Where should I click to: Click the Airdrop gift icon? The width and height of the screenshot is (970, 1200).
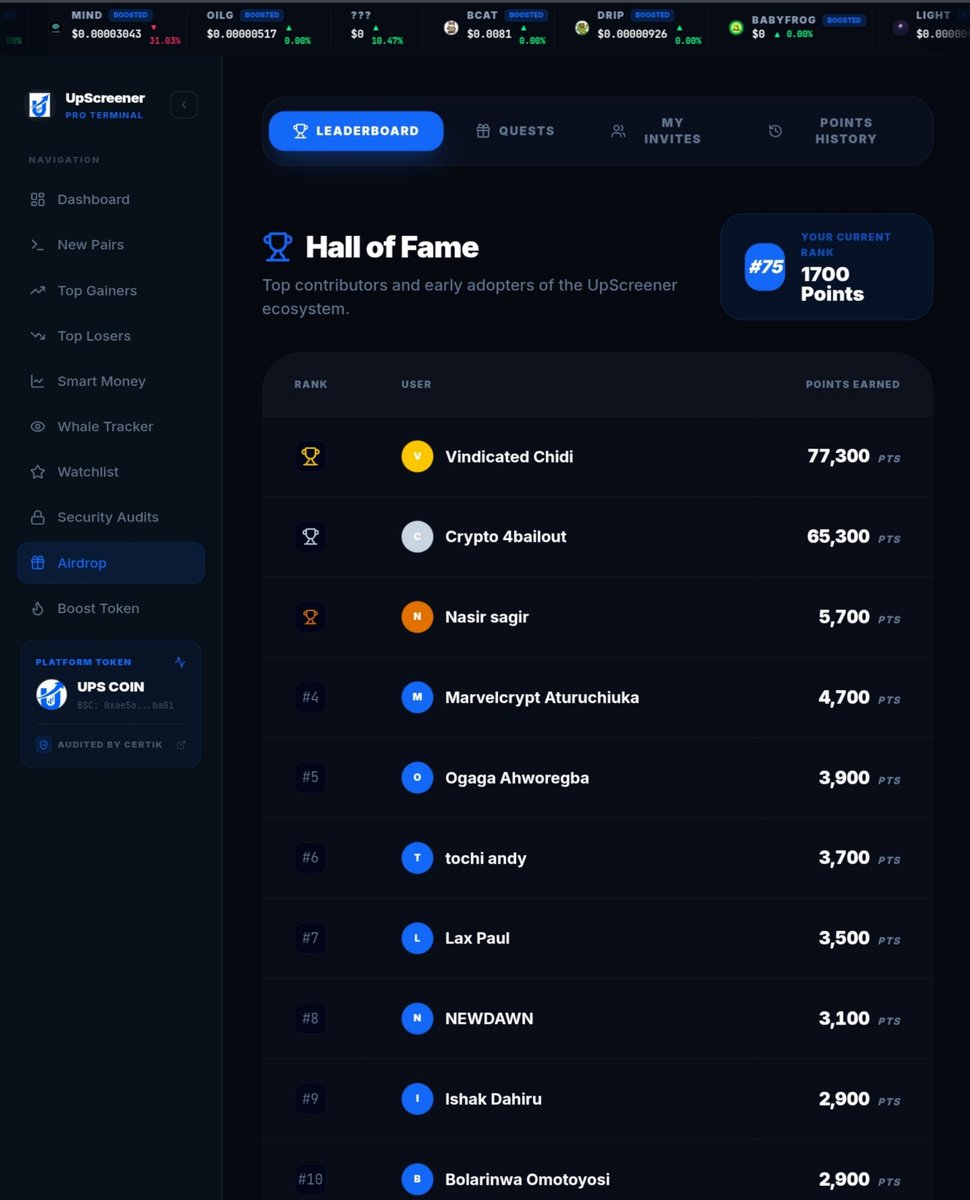tap(38, 563)
